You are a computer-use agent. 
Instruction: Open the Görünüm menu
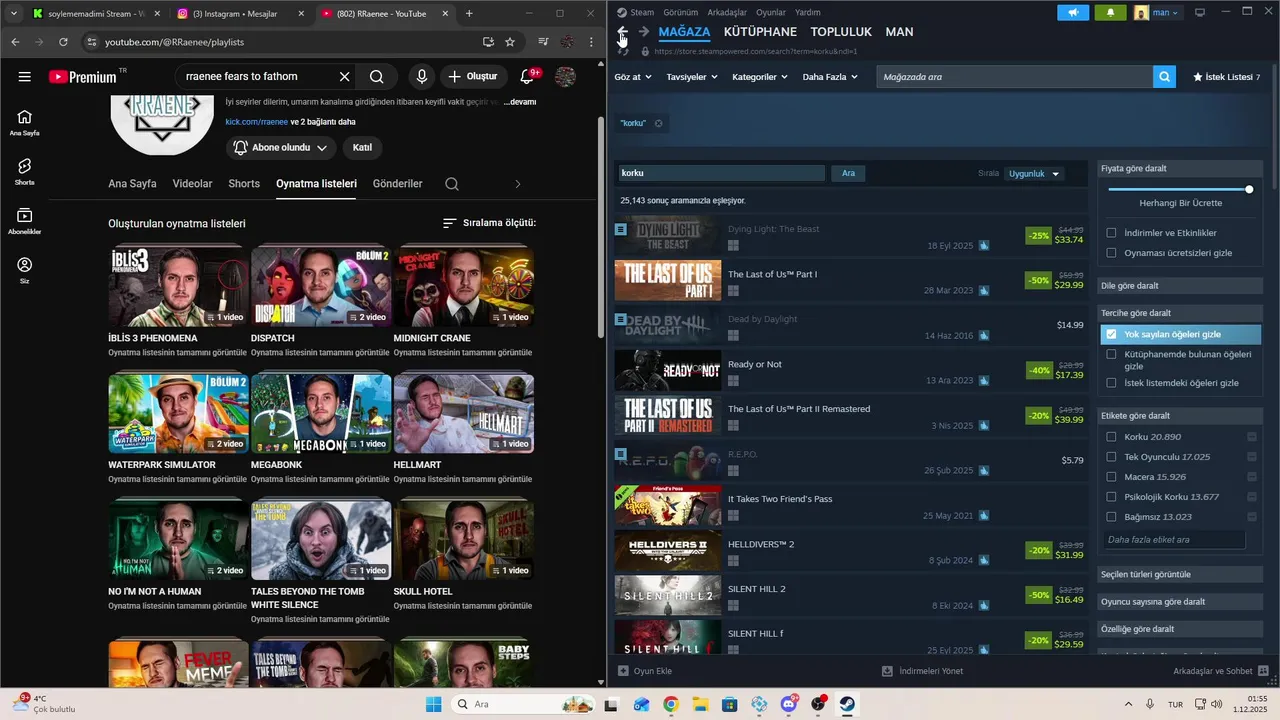pos(680,12)
